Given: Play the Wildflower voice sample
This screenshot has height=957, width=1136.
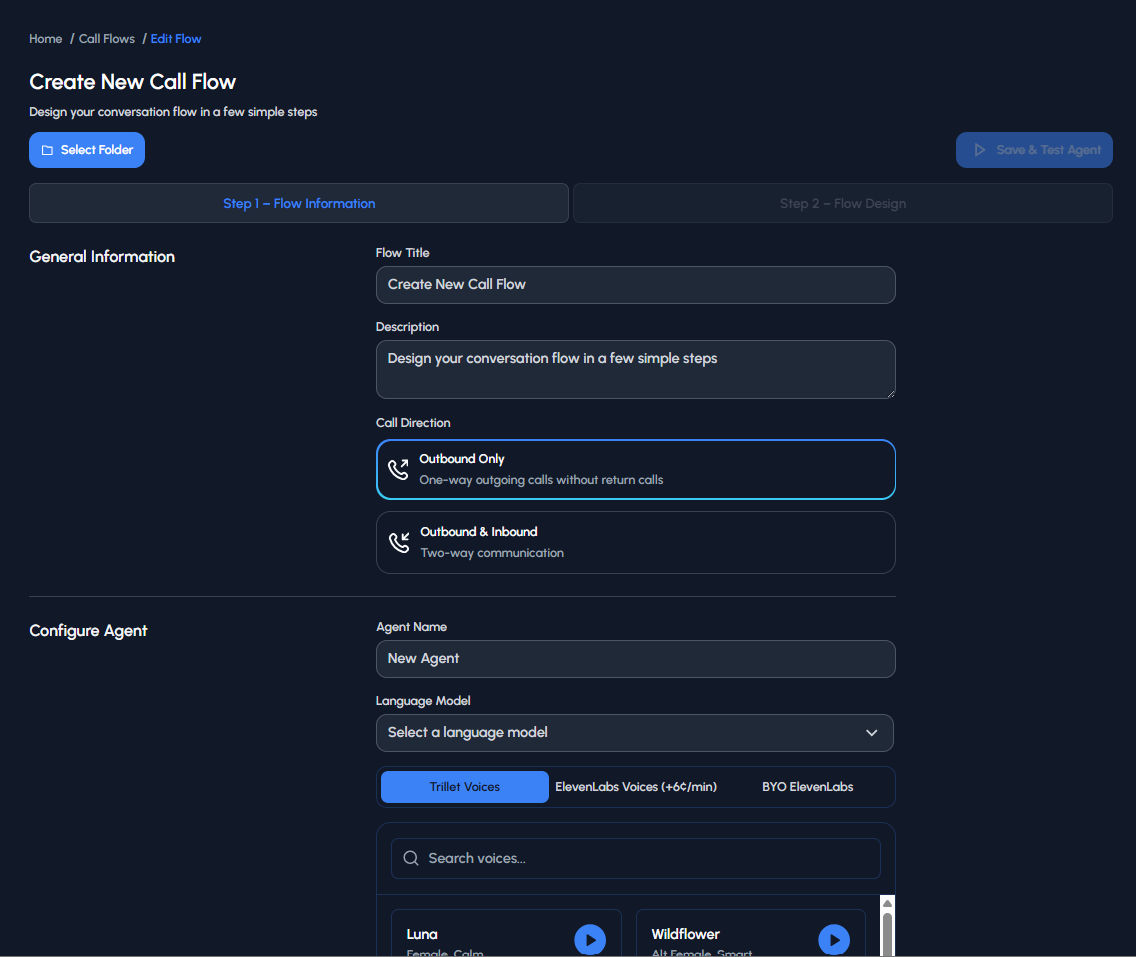Looking at the screenshot, I should point(834,939).
